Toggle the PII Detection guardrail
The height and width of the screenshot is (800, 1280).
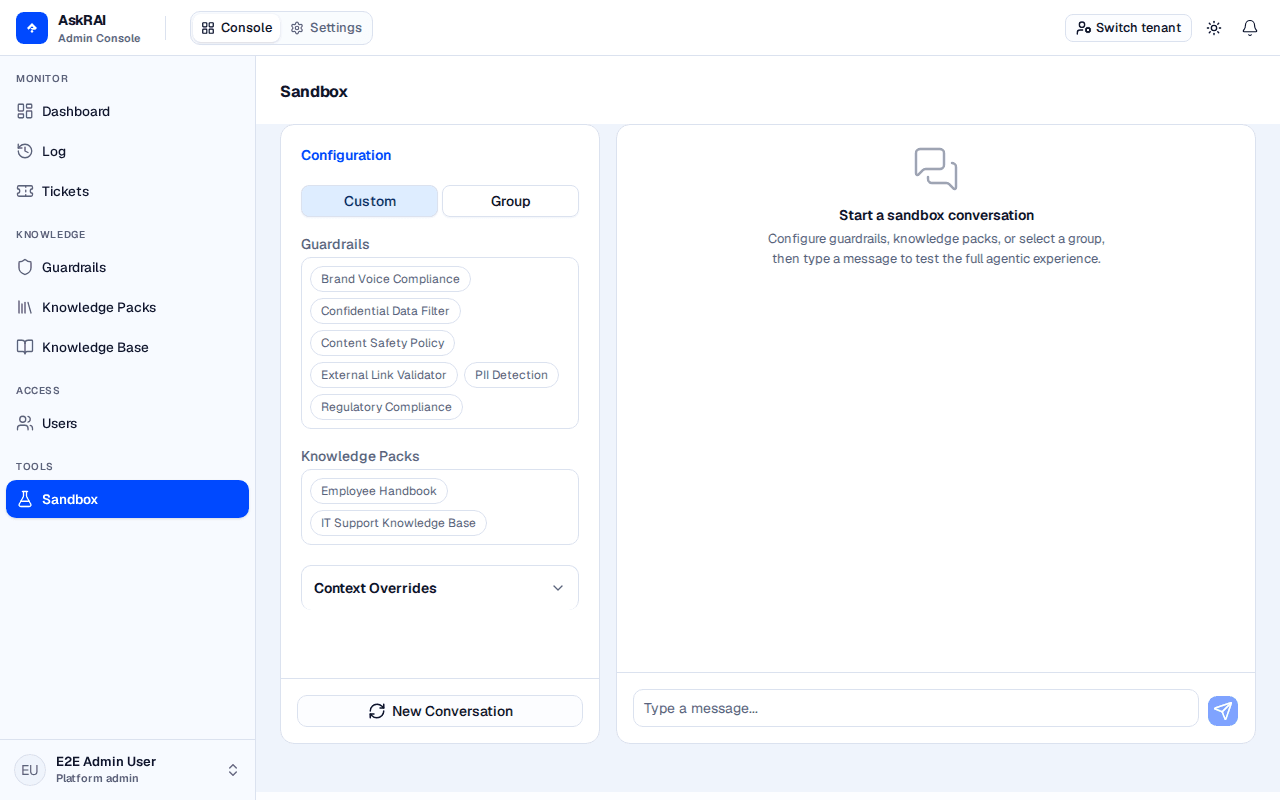[511, 375]
